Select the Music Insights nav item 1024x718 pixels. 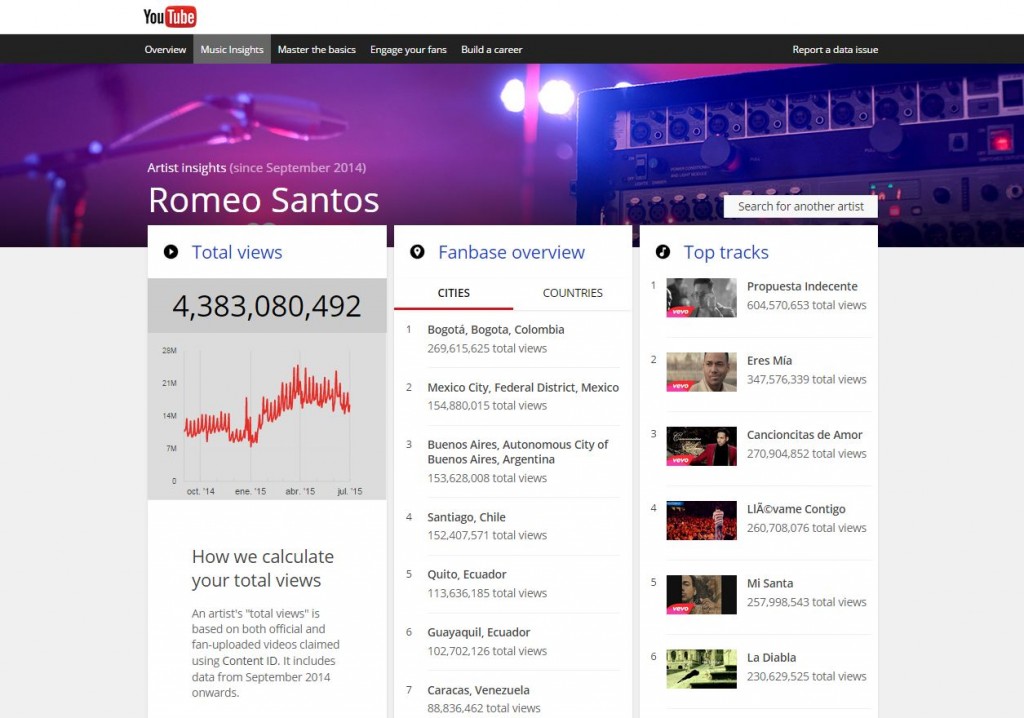point(232,50)
